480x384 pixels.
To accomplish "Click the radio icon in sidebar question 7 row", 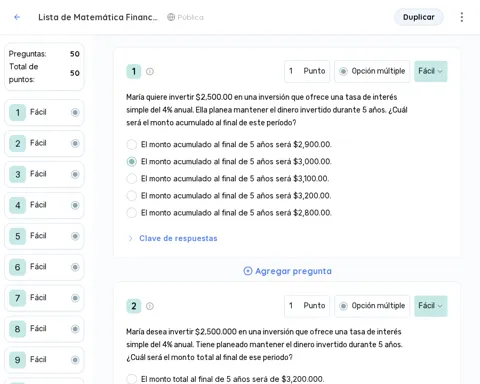I will click(x=75, y=298).
